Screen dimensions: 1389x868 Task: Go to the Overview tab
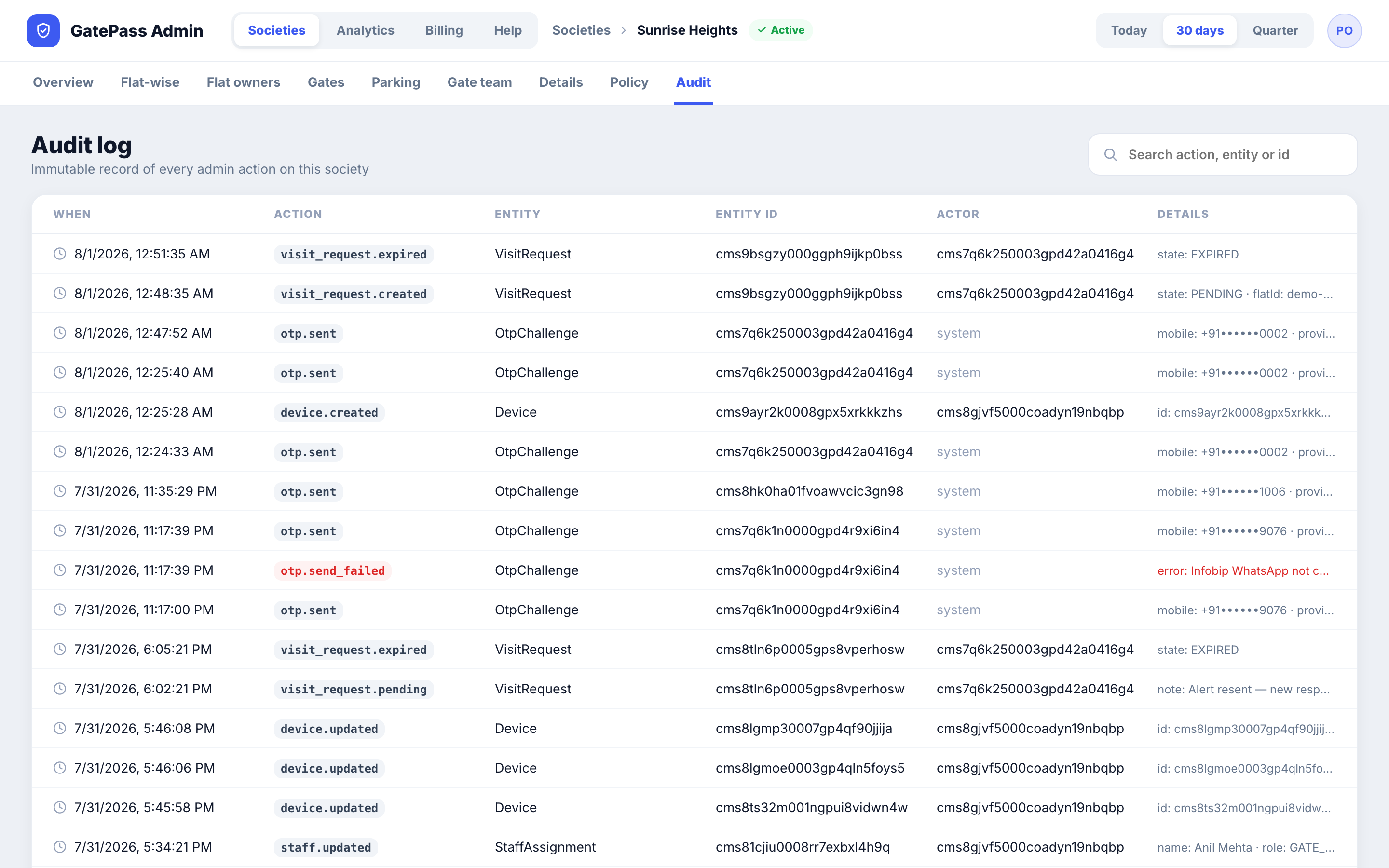click(x=63, y=82)
